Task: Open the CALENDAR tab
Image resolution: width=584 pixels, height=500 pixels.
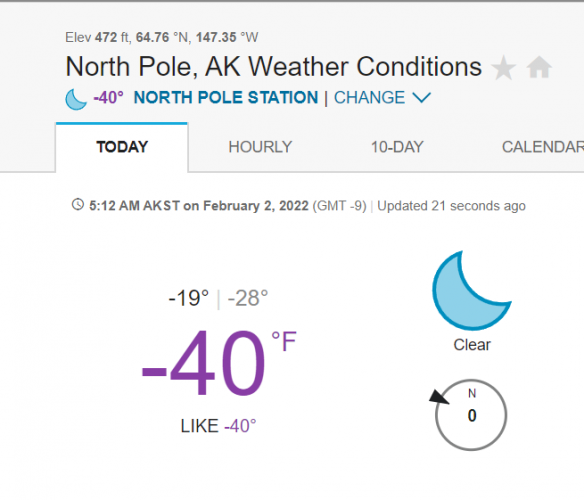Action: (x=543, y=147)
